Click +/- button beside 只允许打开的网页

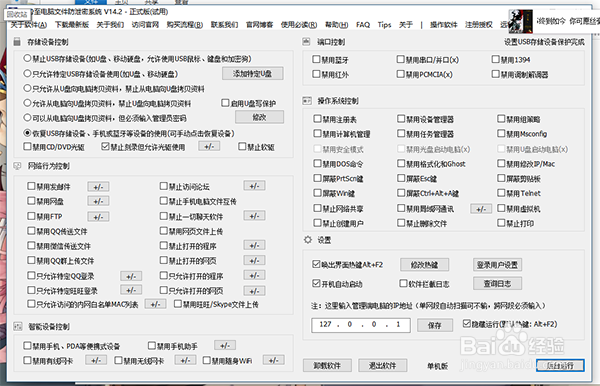tap(254, 291)
